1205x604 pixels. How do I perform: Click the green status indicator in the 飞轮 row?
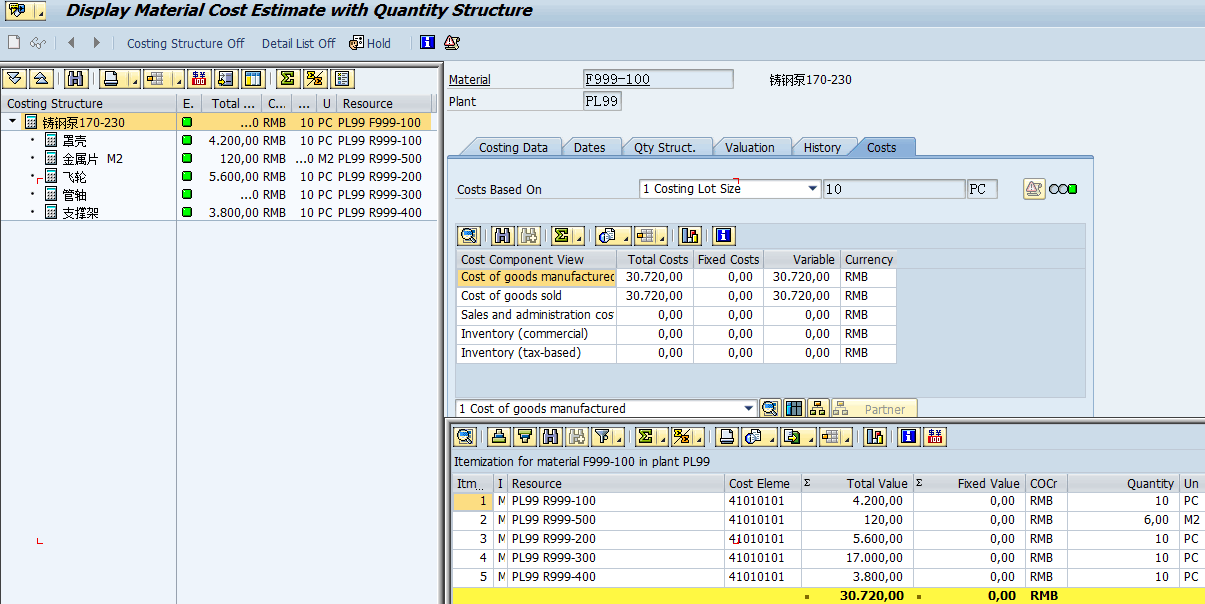tap(187, 176)
